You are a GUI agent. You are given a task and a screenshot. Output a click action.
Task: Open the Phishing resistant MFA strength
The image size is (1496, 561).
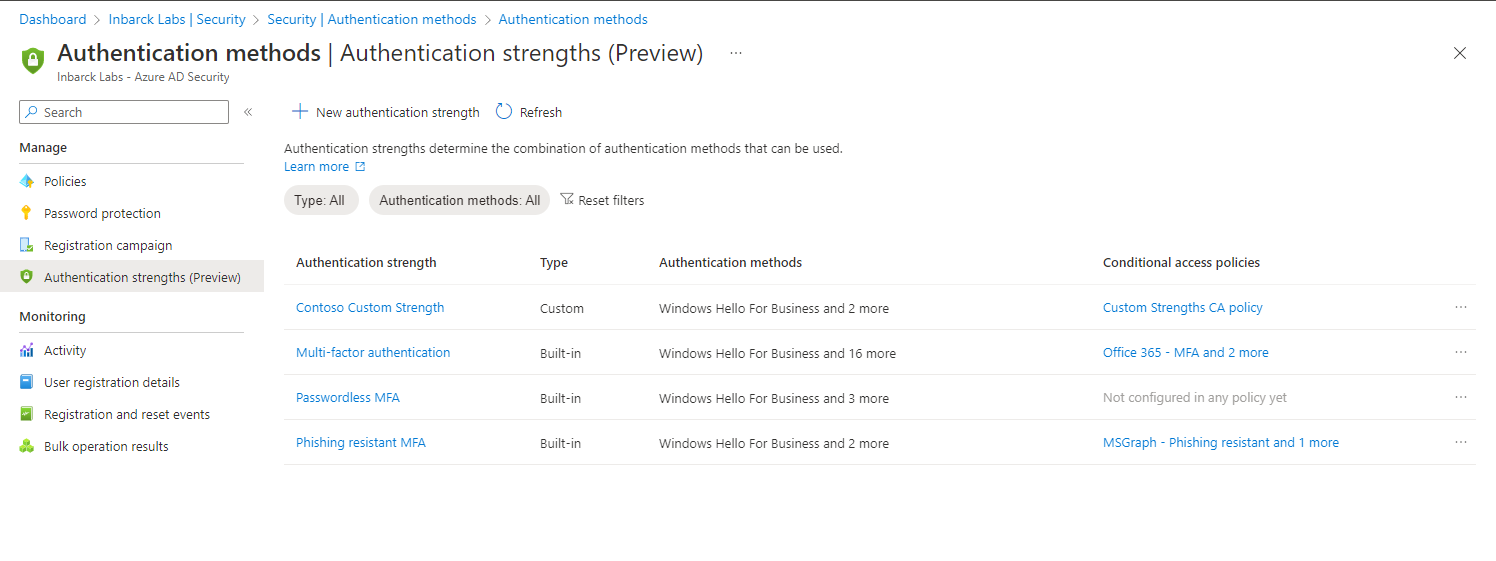coord(361,442)
